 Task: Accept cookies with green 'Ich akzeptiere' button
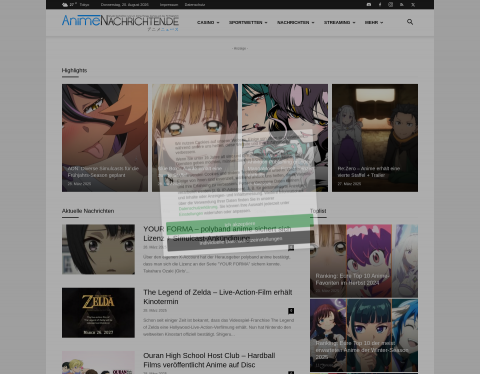[240, 224]
